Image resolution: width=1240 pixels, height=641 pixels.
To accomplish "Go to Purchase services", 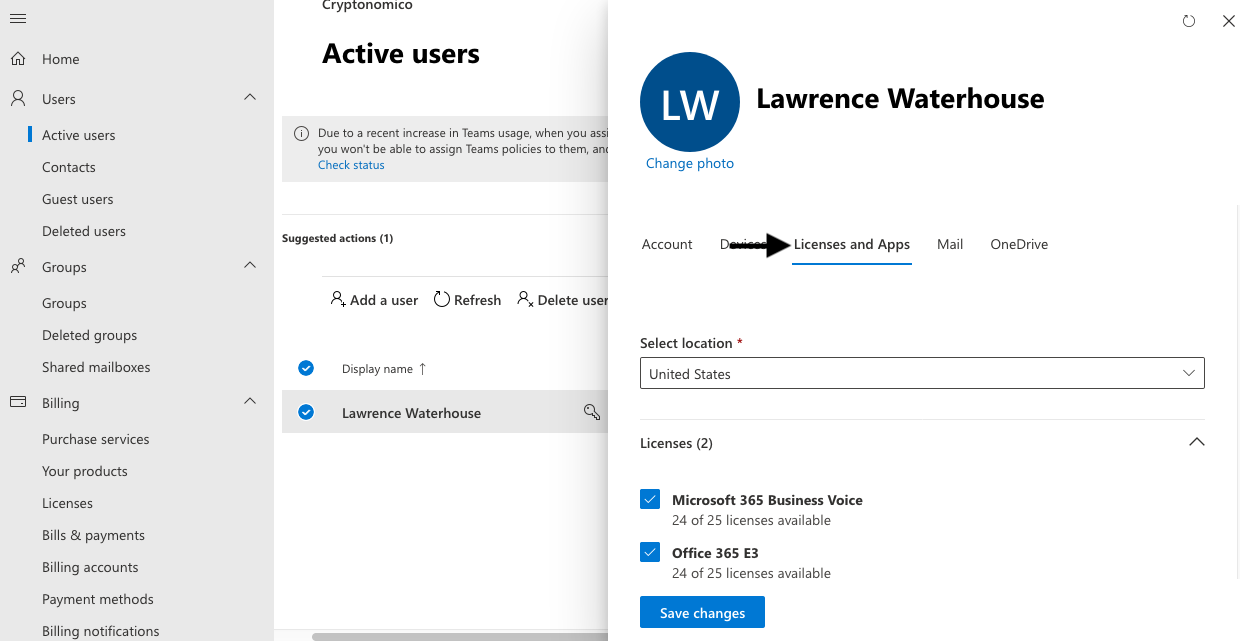I will click(96, 439).
